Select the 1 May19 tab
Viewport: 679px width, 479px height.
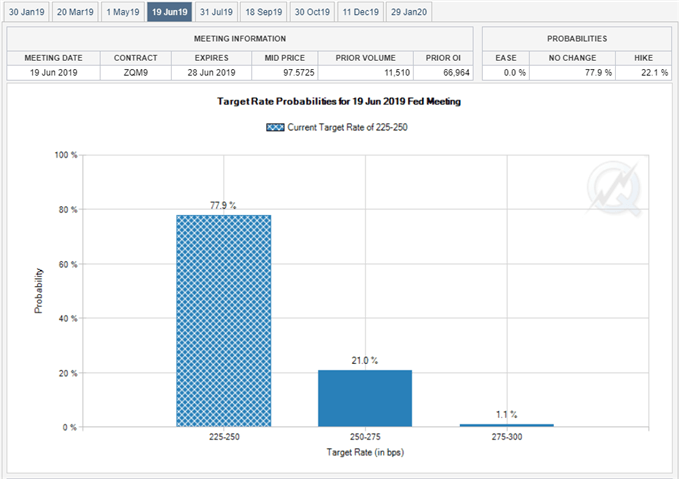point(123,12)
